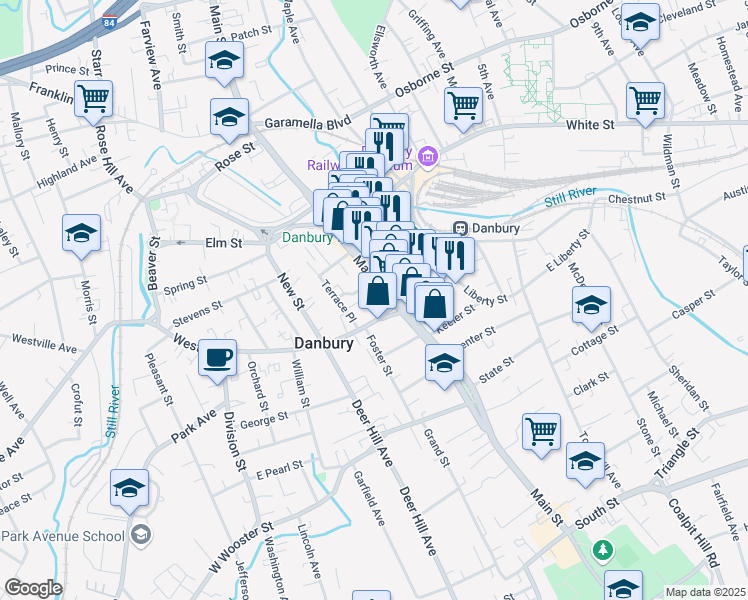Click the Garfield Ave label

(369, 498)
